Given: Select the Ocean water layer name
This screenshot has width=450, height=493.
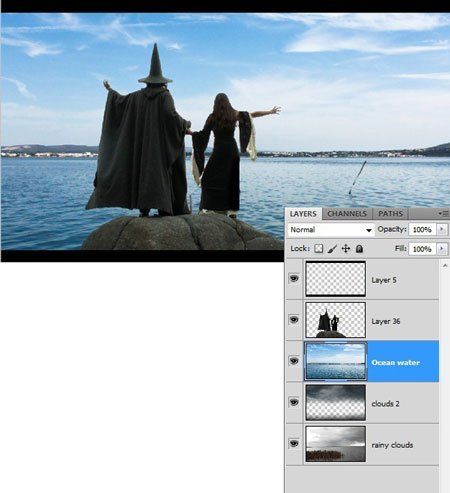Looking at the screenshot, I should click(x=396, y=363).
